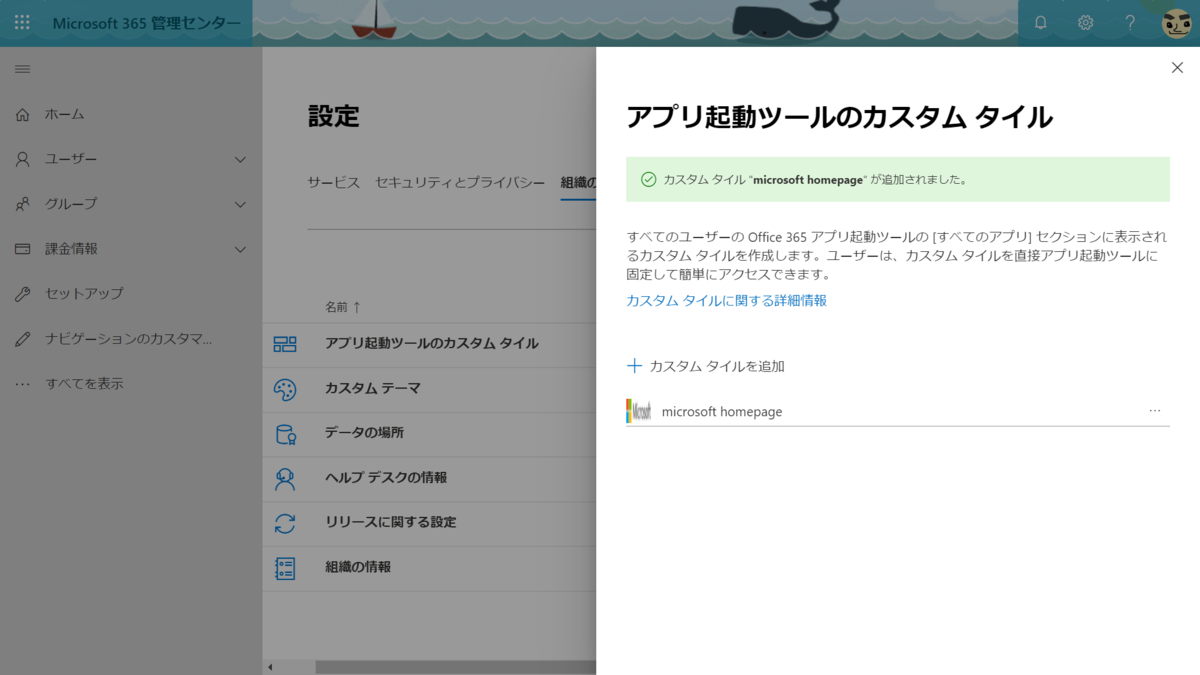Select すべてを表示 in sidebar
The height and width of the screenshot is (675, 1200).
(x=85, y=384)
